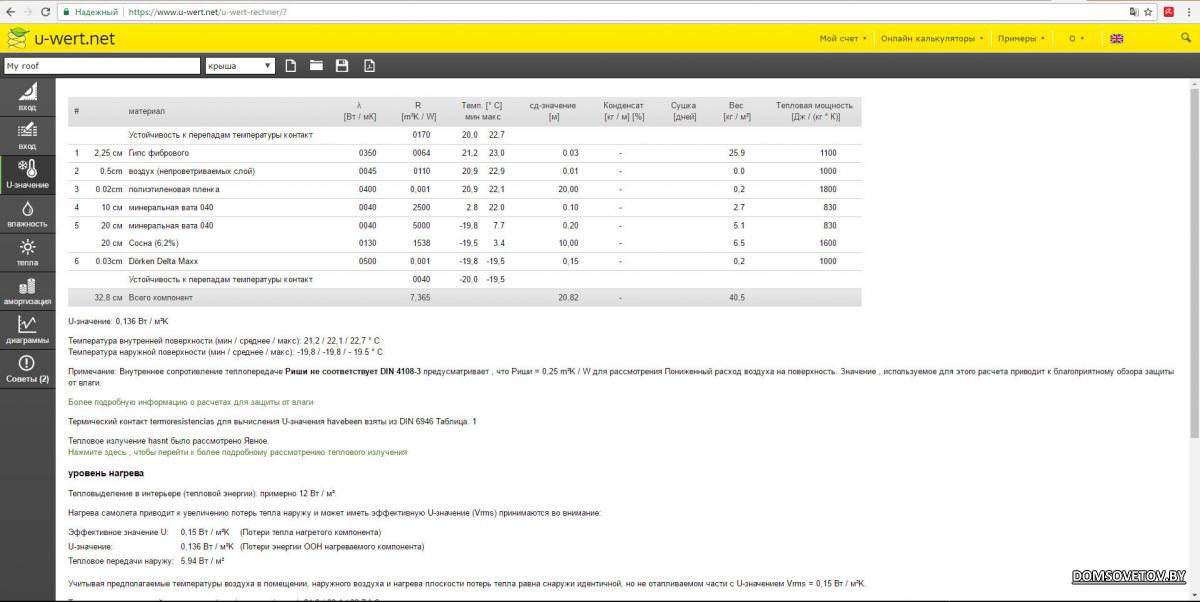The width and height of the screenshot is (1200, 602).
Task: Open the Chrome three-dot menu
Action: click(x=1189, y=11)
